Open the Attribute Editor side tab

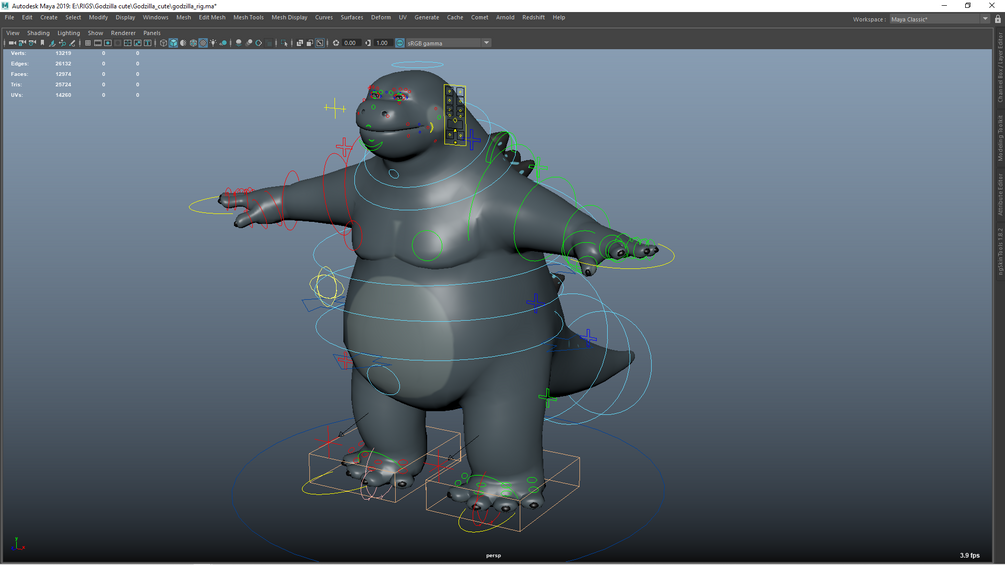1000,193
